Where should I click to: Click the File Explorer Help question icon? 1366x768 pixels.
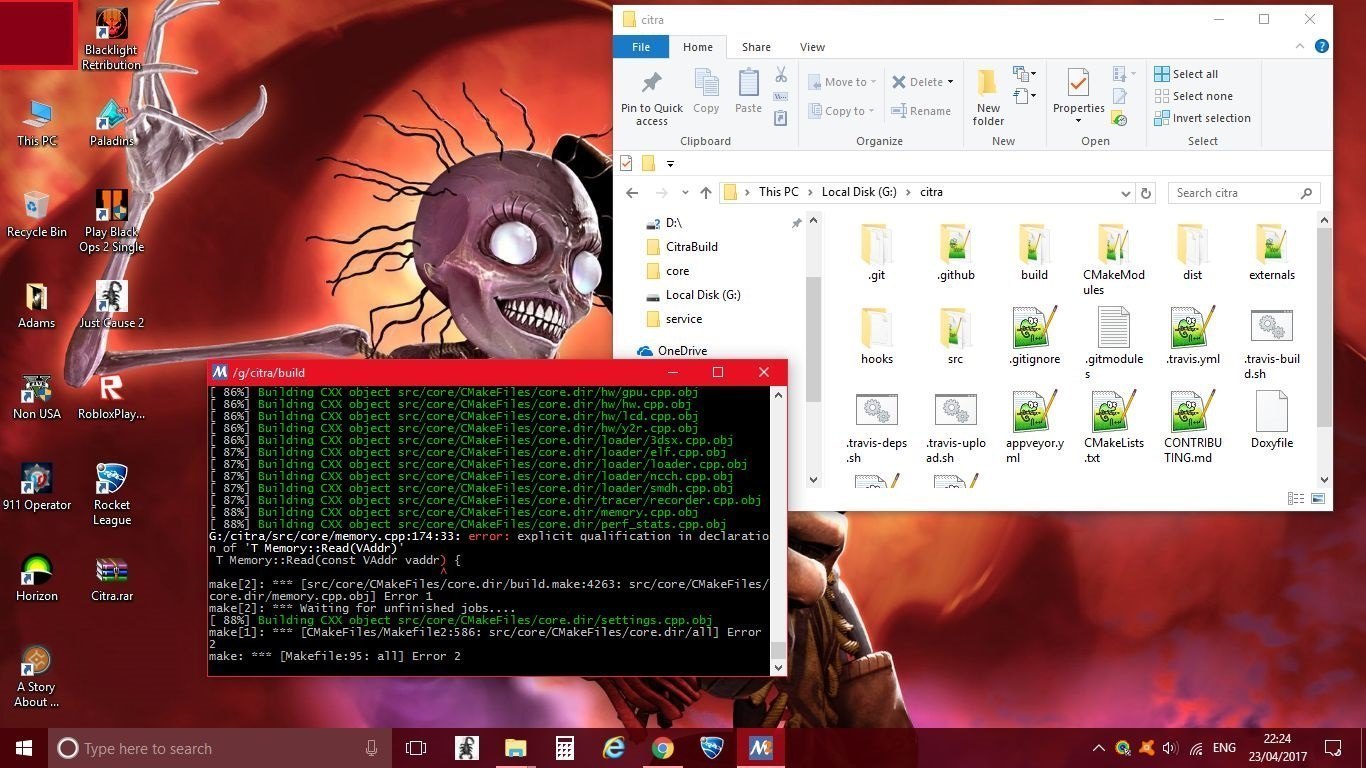point(1321,47)
